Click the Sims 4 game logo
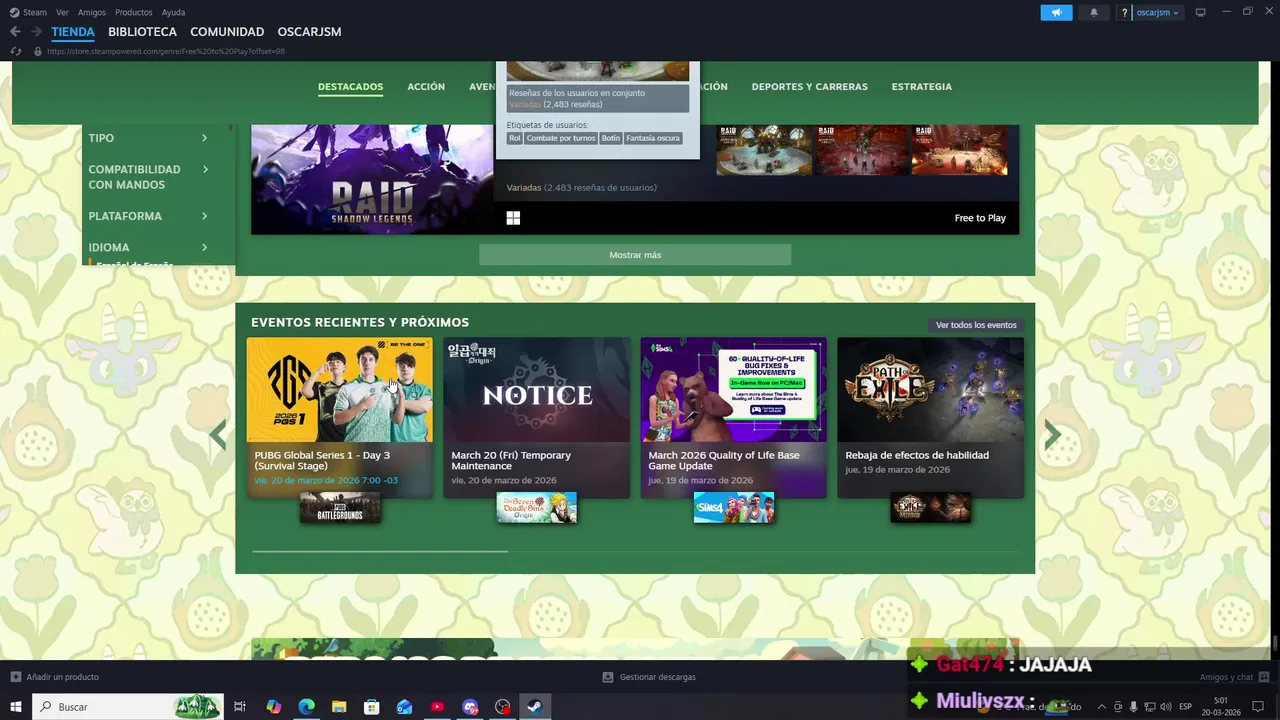Screen dimensions: 1280x720 pyautogui.click(x=734, y=508)
